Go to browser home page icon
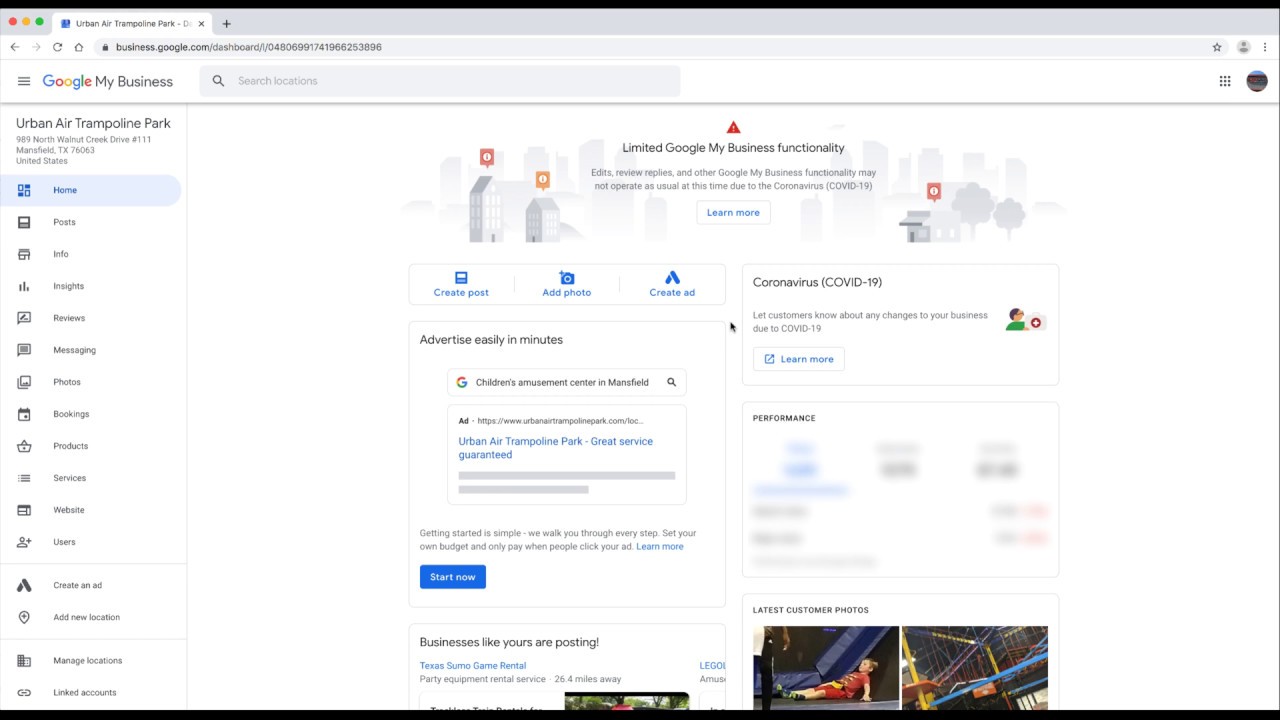The image size is (1280, 720). (x=79, y=47)
